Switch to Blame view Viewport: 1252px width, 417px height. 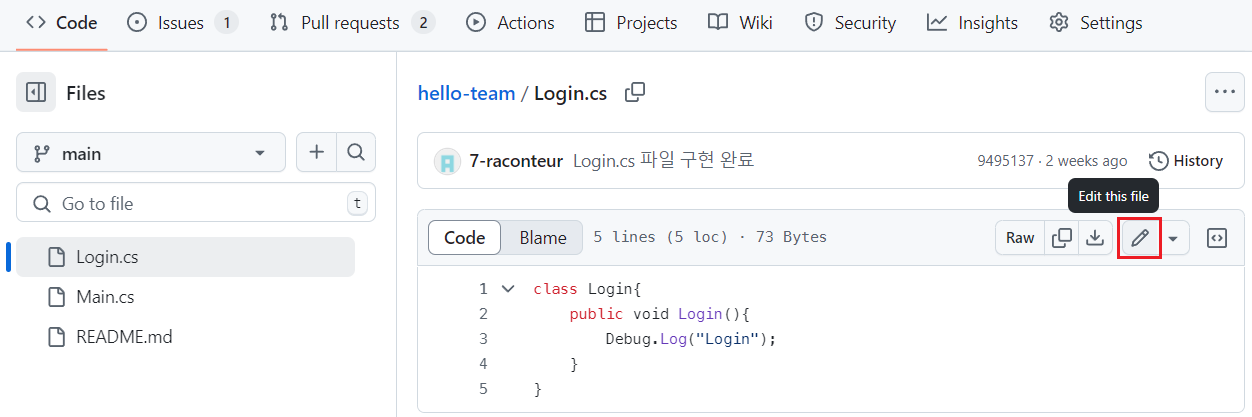click(543, 237)
